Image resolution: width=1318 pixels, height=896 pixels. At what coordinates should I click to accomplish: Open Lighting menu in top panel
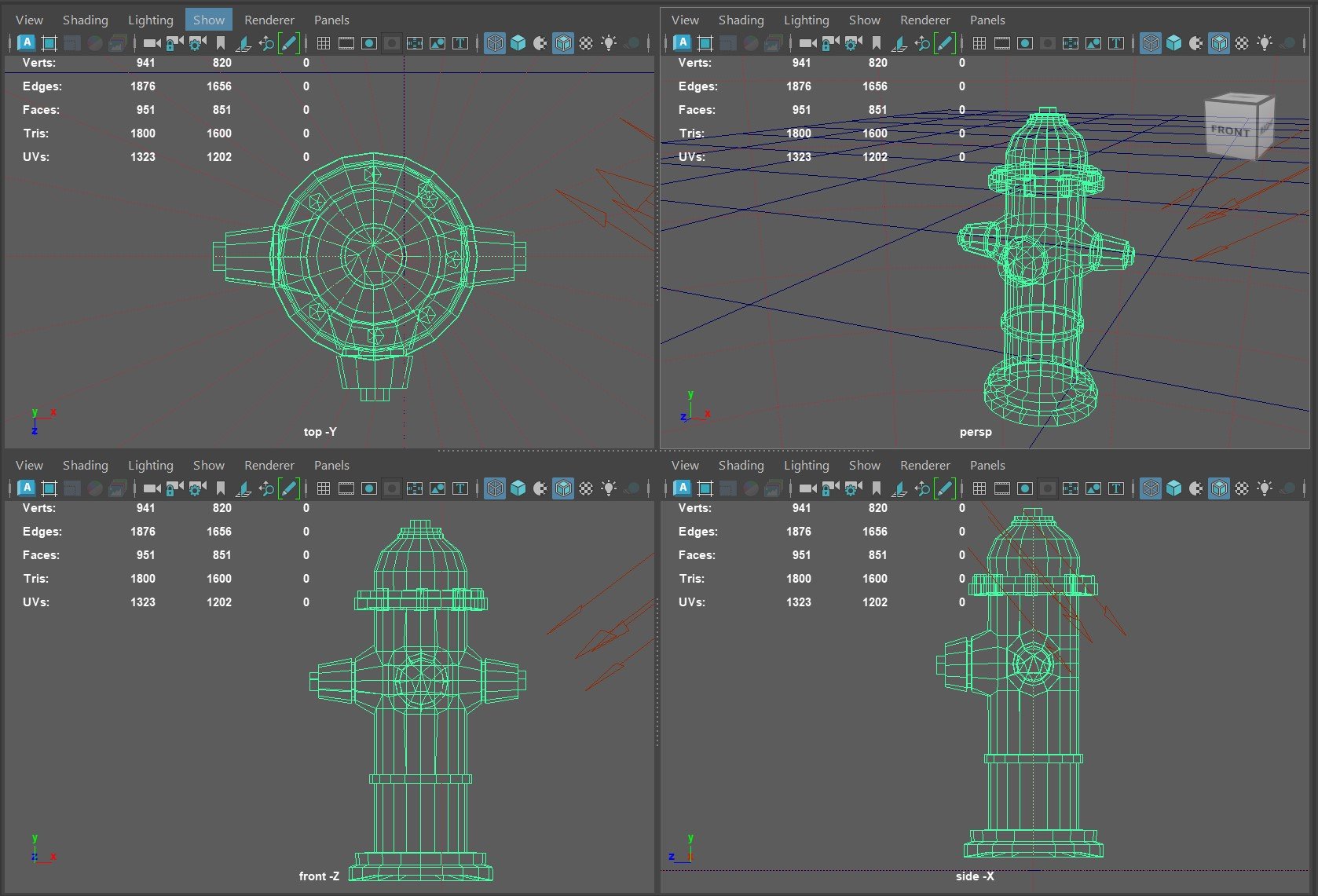coord(151,20)
